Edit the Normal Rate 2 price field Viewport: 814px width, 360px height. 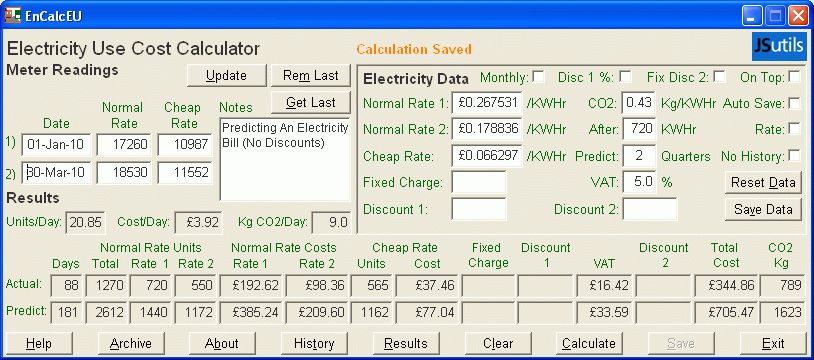click(486, 129)
